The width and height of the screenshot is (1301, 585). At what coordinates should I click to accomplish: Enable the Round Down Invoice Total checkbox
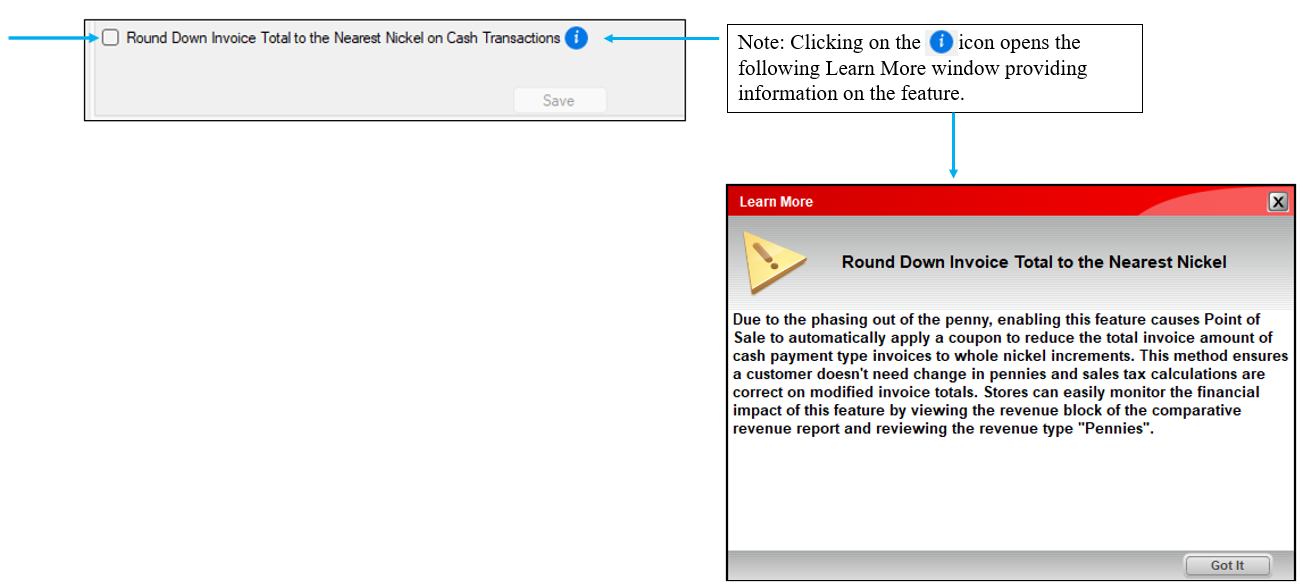click(x=110, y=38)
